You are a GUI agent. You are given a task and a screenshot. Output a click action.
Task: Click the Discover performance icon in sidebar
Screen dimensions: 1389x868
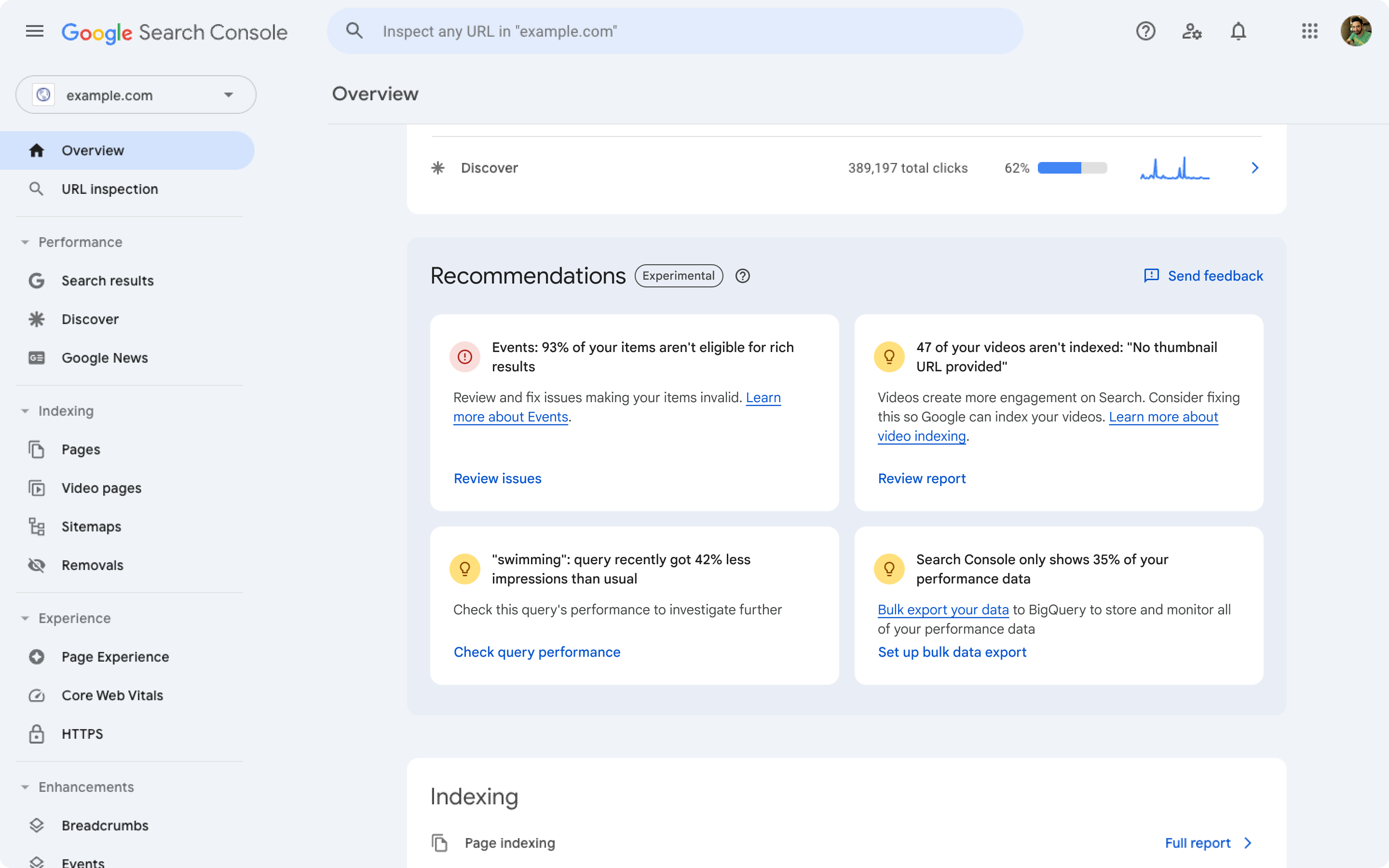(37, 318)
